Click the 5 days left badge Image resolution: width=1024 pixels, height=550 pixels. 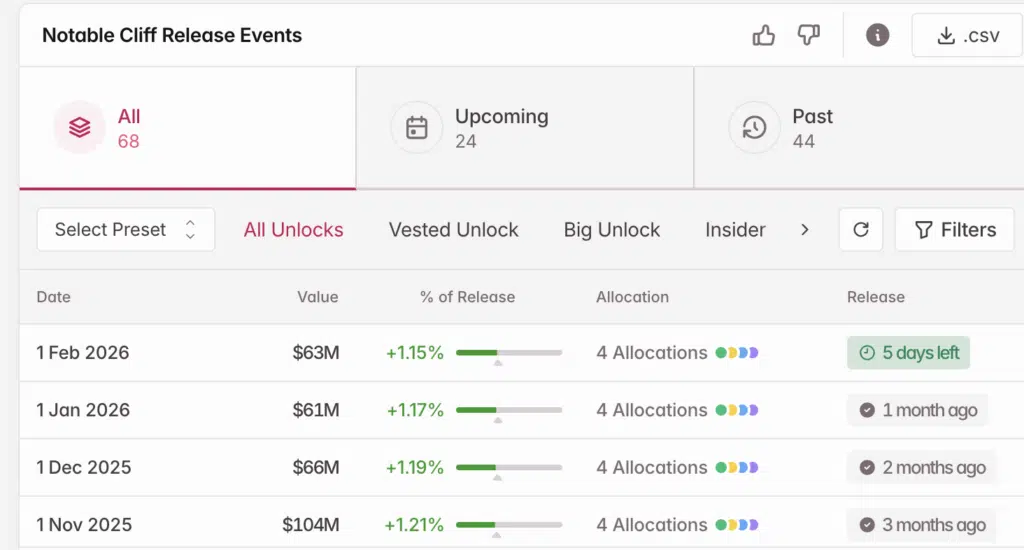(908, 353)
